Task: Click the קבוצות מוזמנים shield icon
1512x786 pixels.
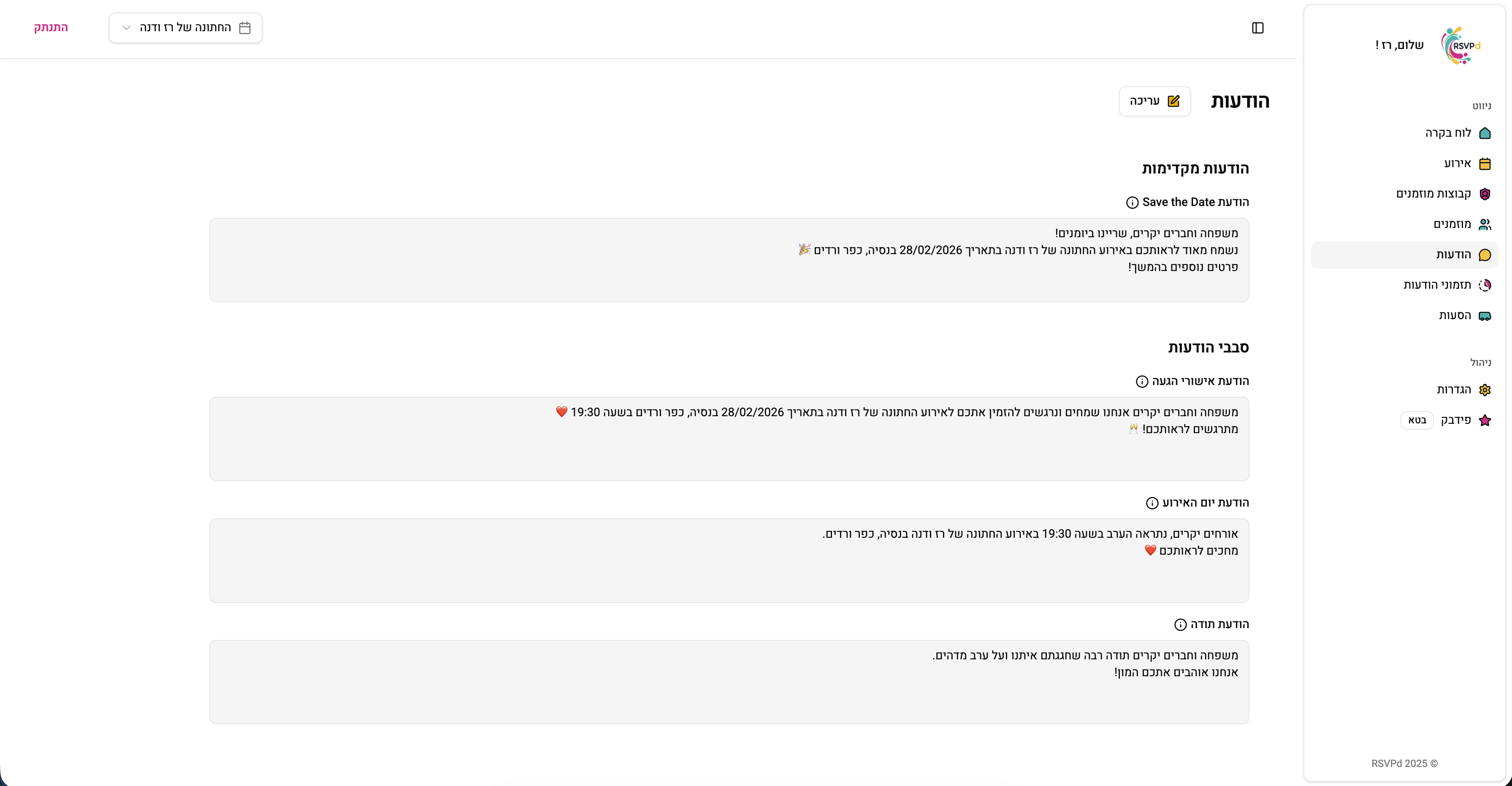Action: [x=1485, y=194]
